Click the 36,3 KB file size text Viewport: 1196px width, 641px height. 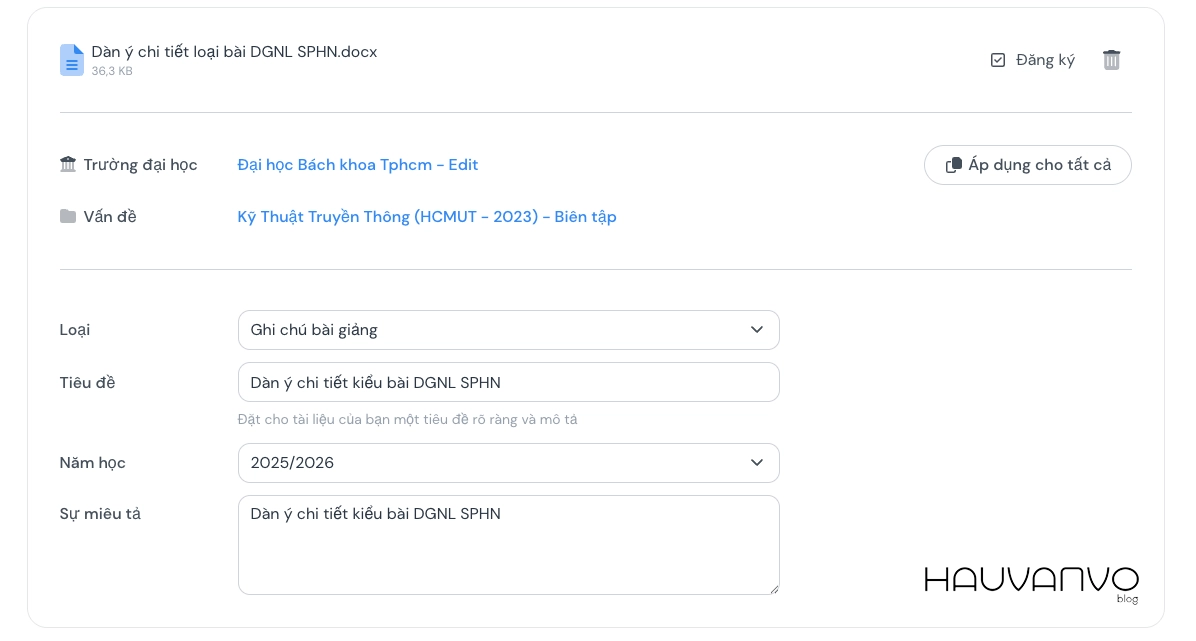point(112,71)
